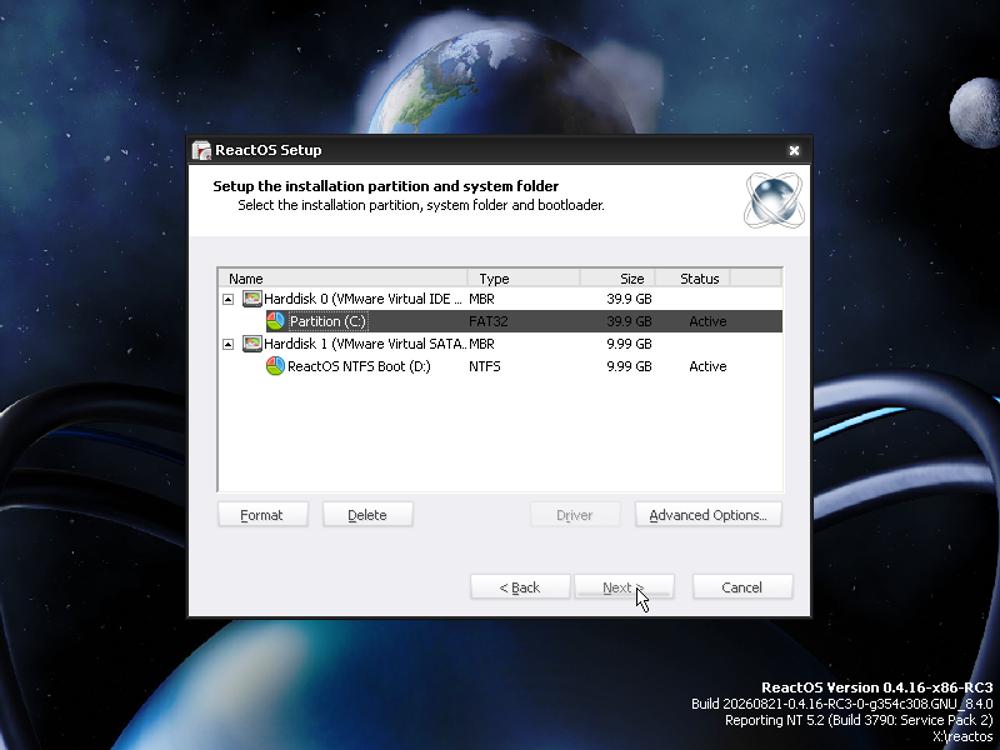
Task: Click the ReactOS logo in dialog header
Action: point(774,200)
